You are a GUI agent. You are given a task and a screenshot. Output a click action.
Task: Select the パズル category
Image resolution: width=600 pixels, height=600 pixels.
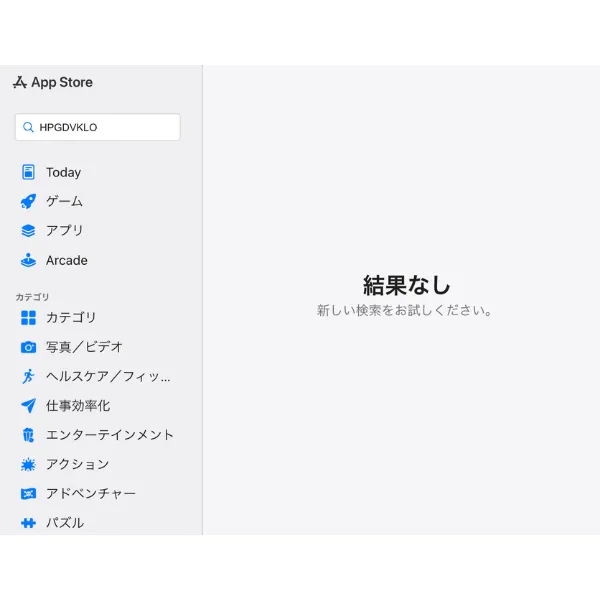tap(65, 523)
